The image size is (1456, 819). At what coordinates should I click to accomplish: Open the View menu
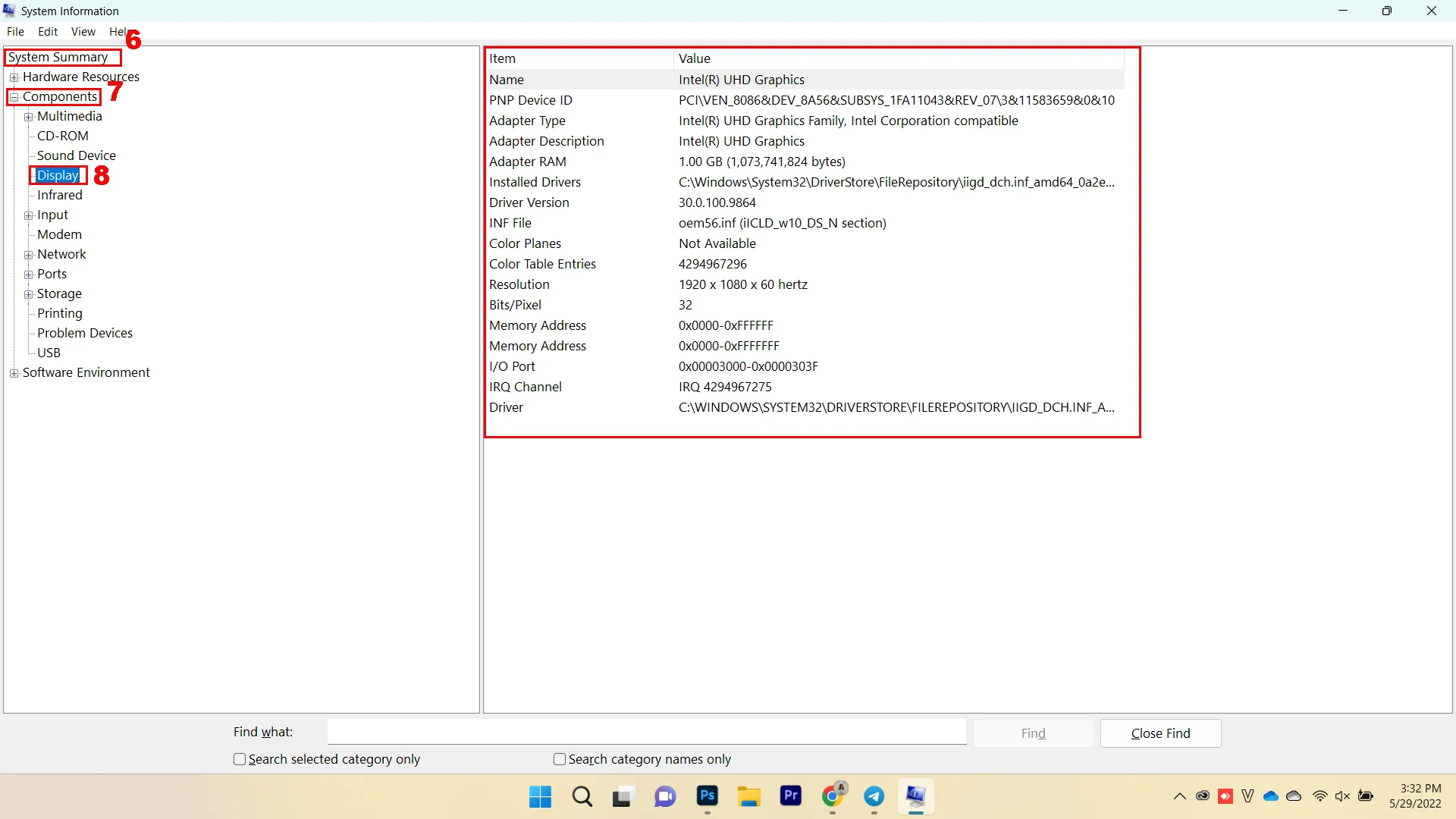tap(83, 32)
